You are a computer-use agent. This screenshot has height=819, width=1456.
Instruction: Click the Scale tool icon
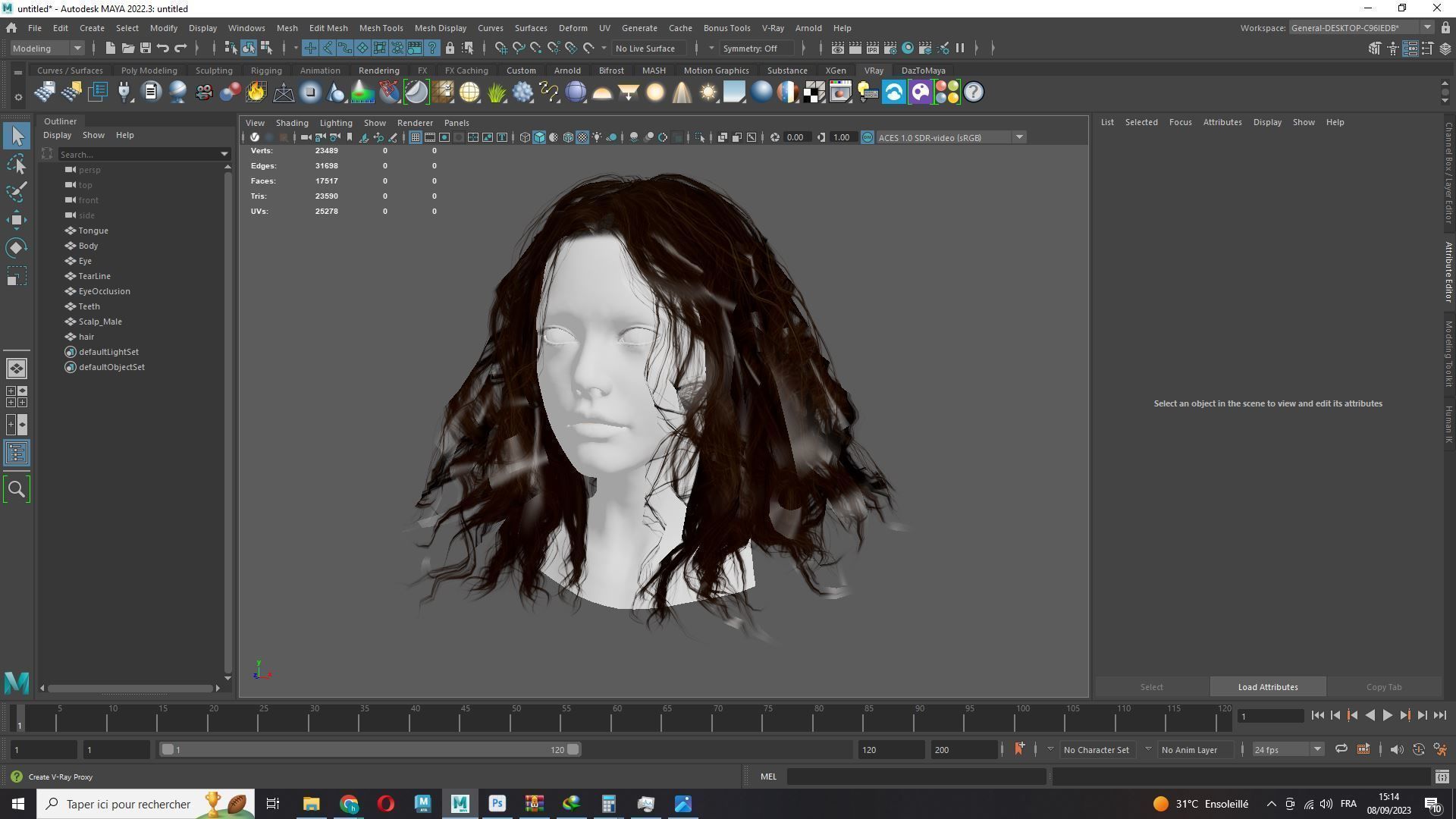coord(17,276)
